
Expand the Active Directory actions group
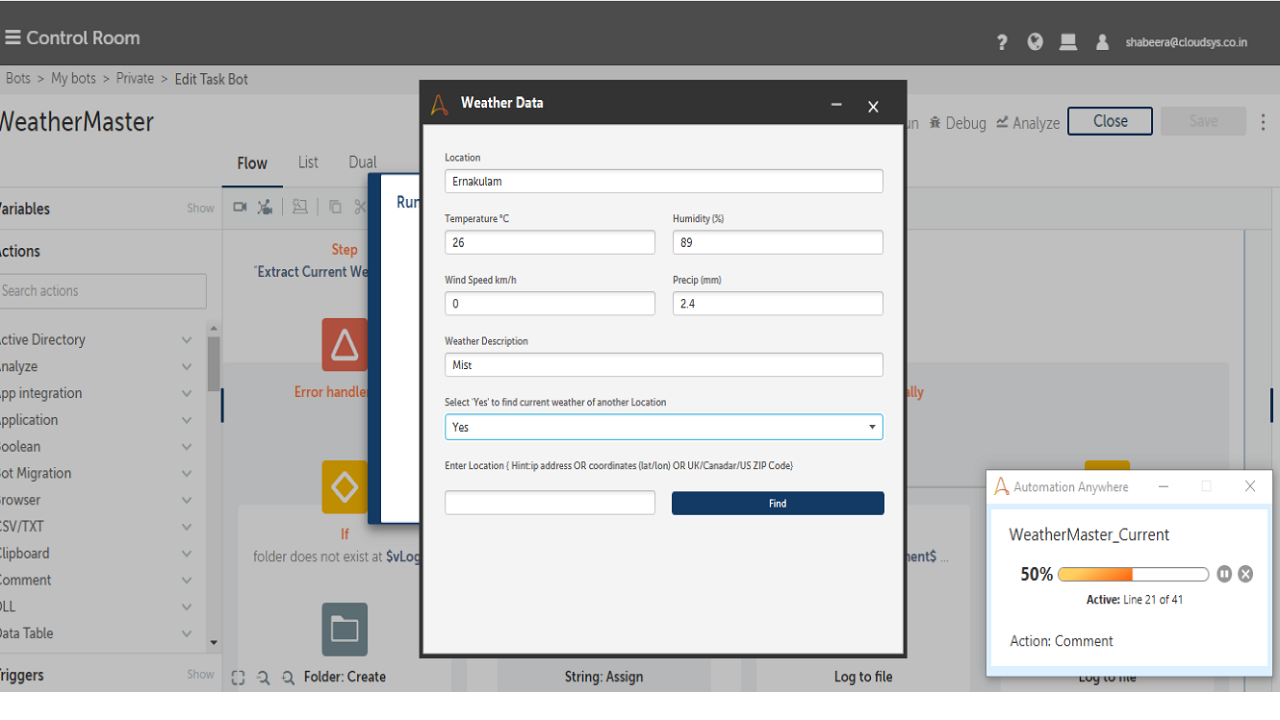(186, 340)
